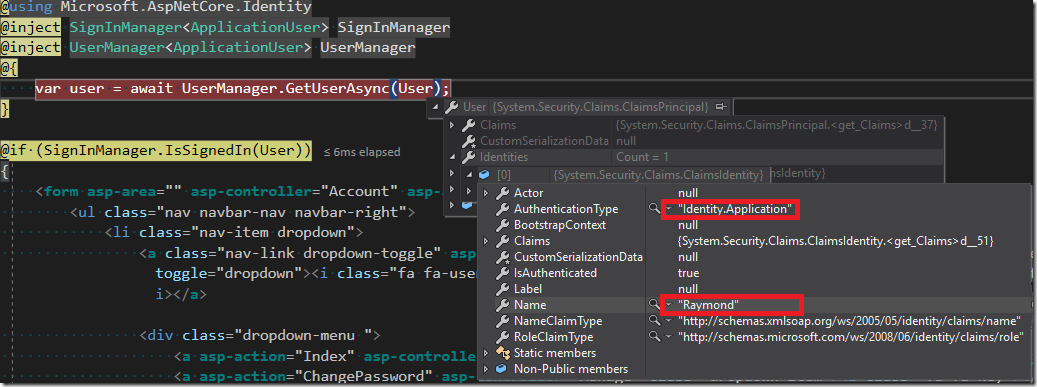
Task: Open text visualizer for NameClaimType
Action: pyautogui.click(x=654, y=321)
